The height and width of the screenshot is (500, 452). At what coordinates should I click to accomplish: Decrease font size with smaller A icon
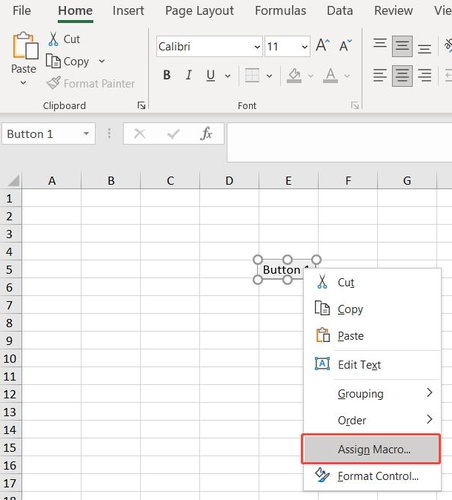(x=345, y=46)
